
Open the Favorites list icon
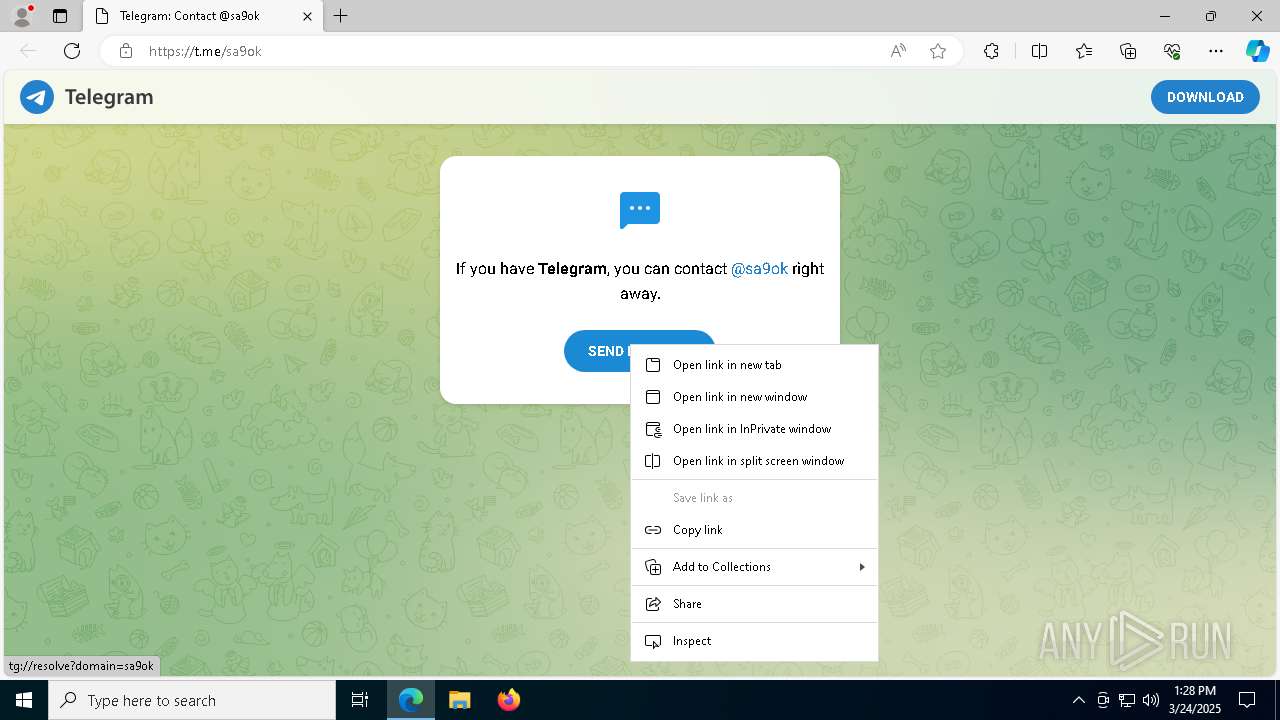1084,51
